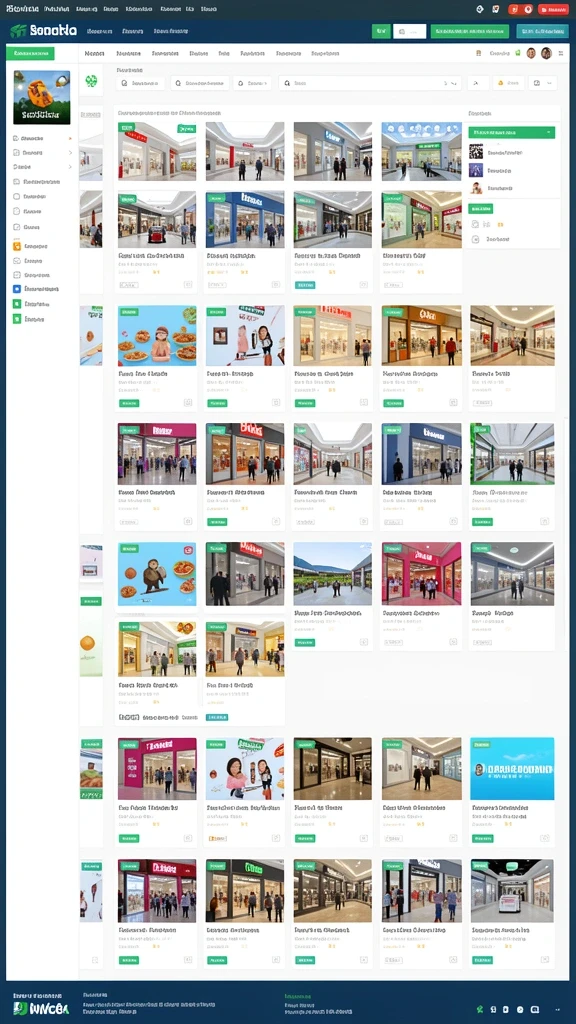This screenshot has width=576, height=1024.
Task: Open the dropdown arrow inside the wide search field
Action: 454,83
